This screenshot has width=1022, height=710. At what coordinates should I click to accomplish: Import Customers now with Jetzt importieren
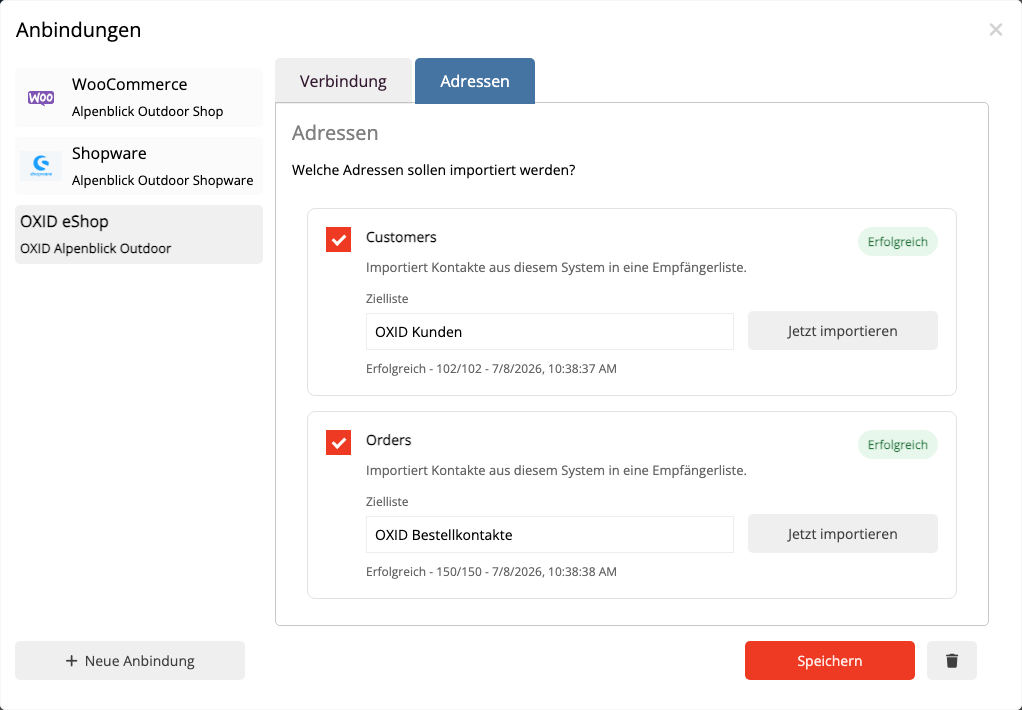pos(842,331)
